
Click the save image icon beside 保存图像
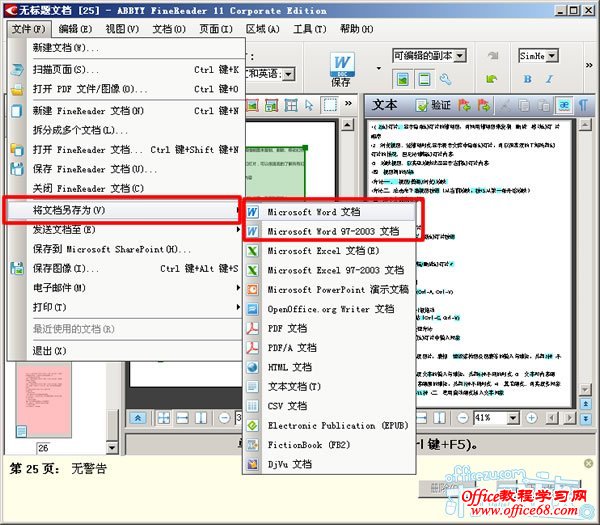[x=17, y=269]
